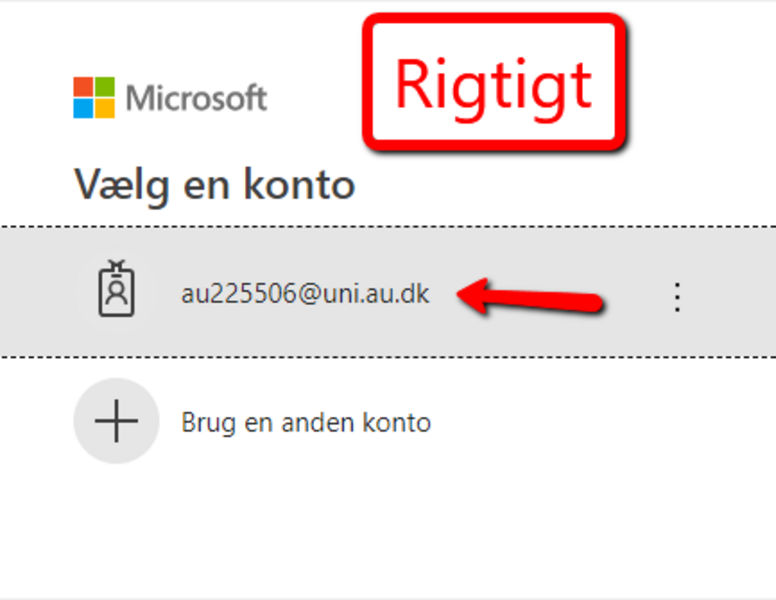Click the person figure on ID badge
This screenshot has width=776, height=600.
tap(117, 293)
